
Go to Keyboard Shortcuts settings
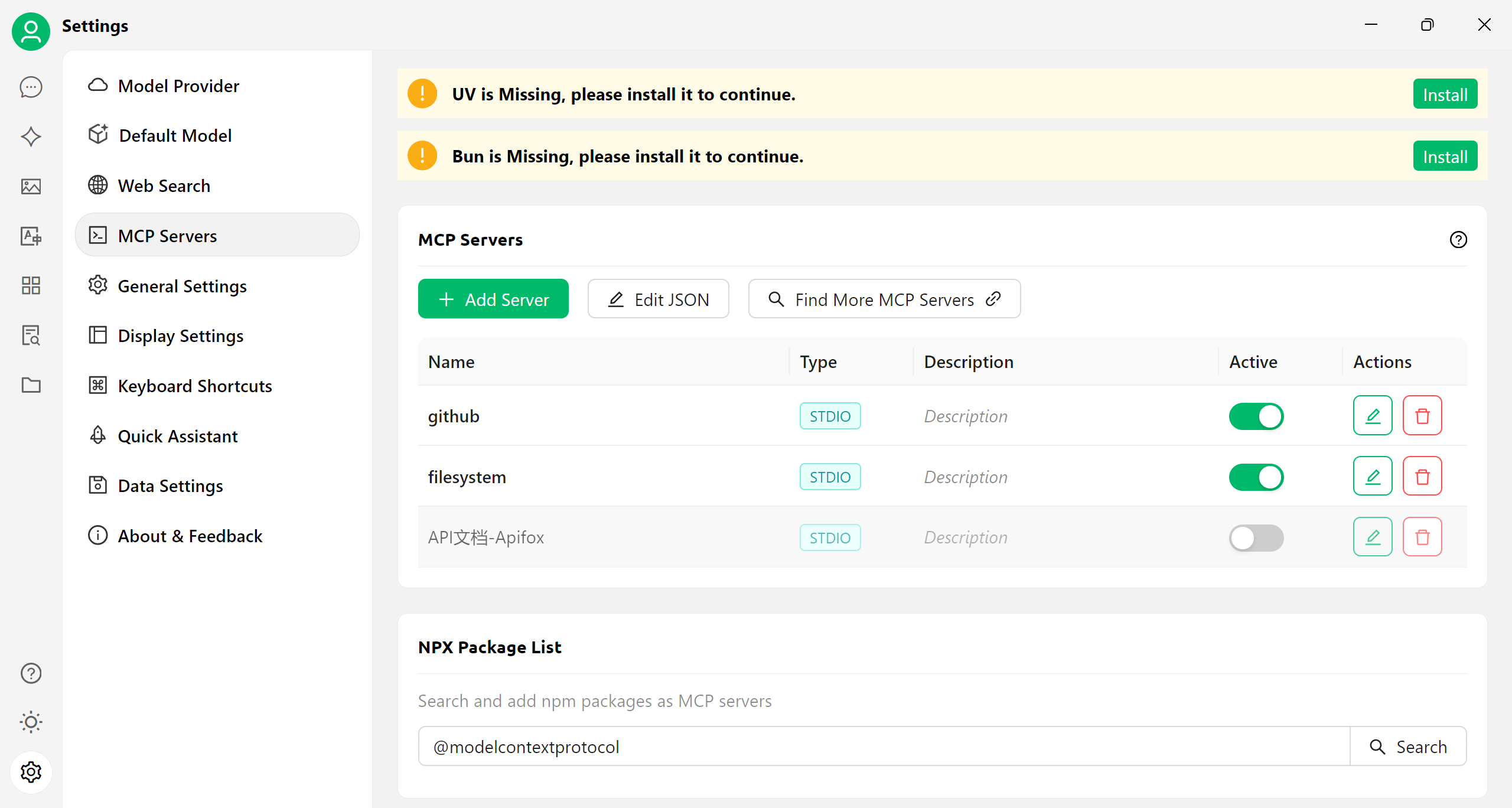[195, 386]
